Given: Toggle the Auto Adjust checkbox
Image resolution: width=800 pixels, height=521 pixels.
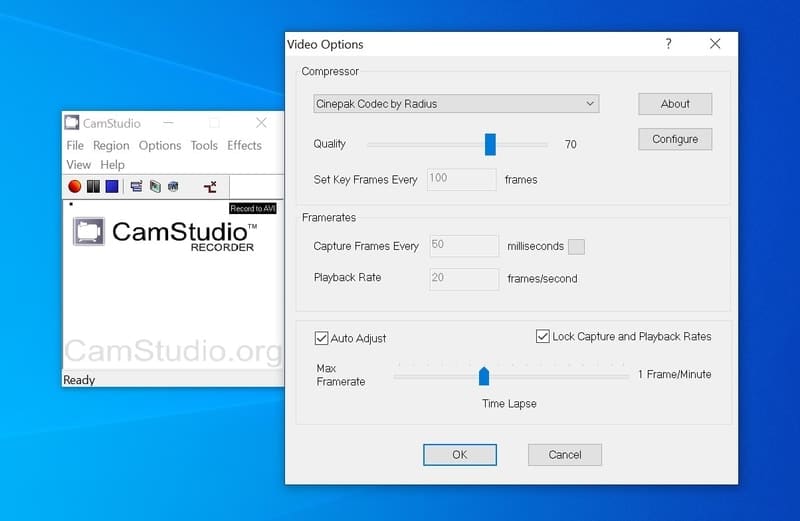Looking at the screenshot, I should point(321,338).
